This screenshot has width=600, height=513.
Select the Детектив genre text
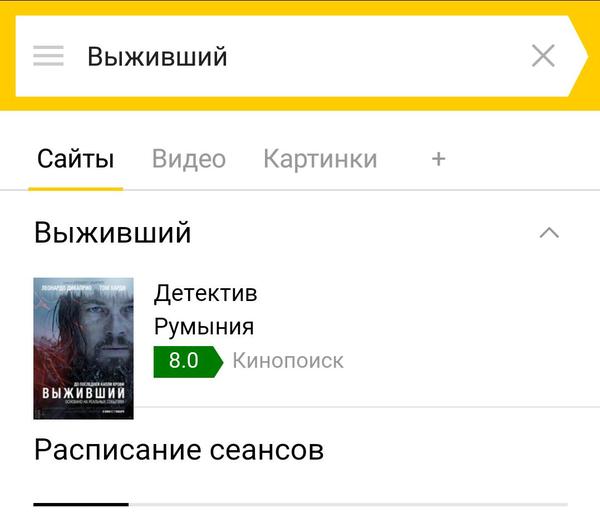pyautogui.click(x=205, y=294)
